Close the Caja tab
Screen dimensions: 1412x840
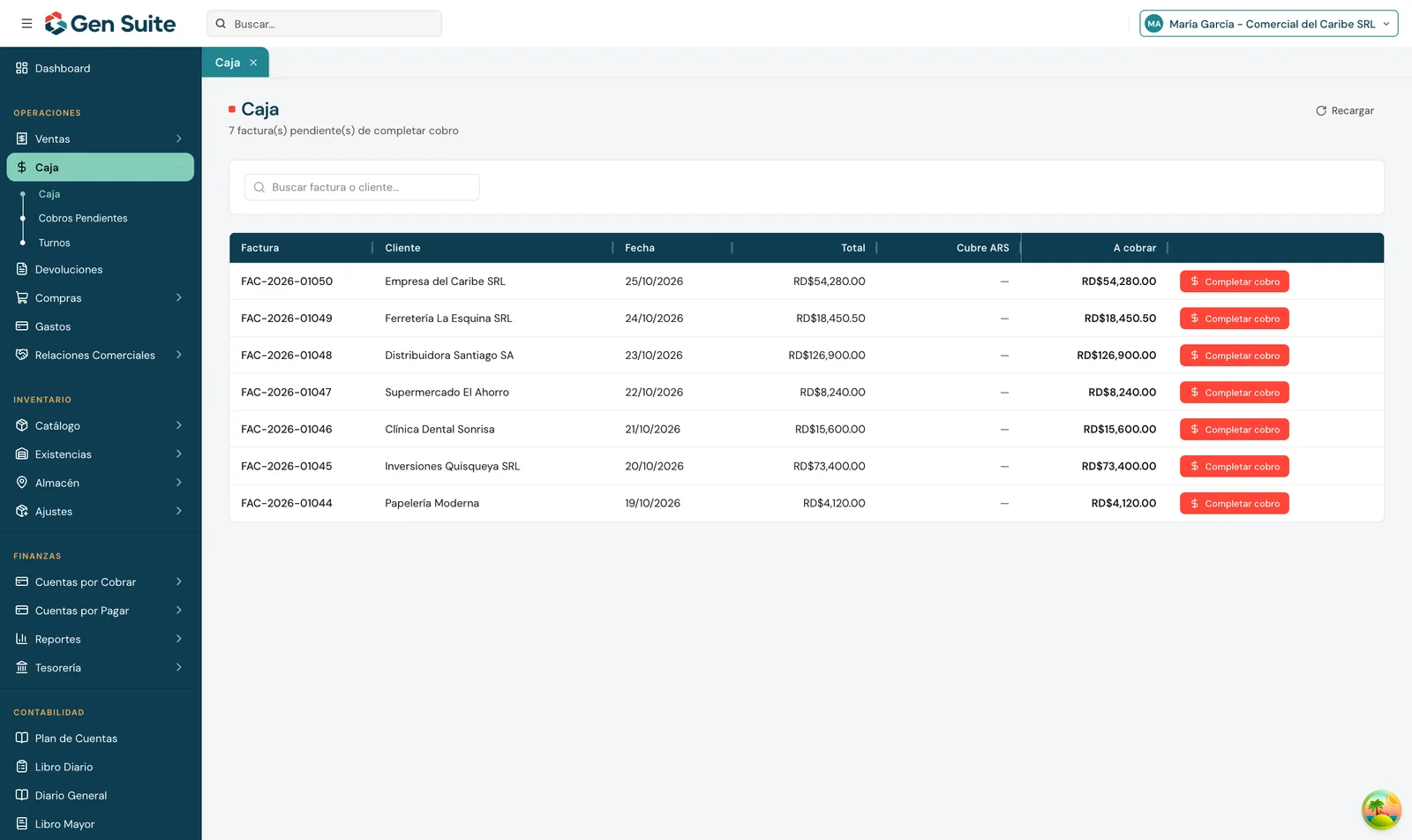click(x=253, y=63)
